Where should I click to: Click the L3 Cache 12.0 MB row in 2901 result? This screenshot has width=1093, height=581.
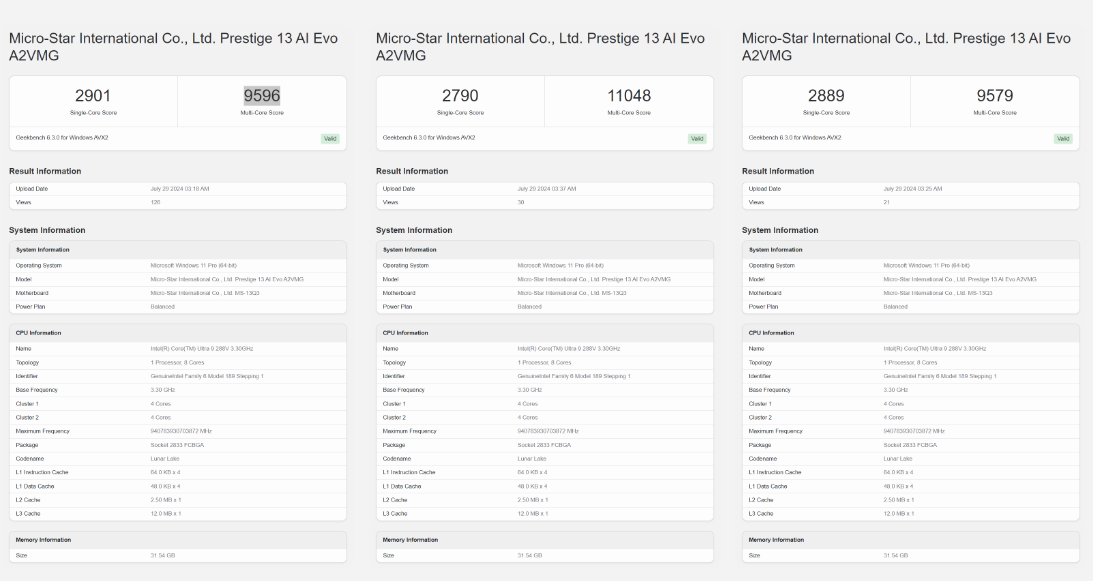point(178,514)
